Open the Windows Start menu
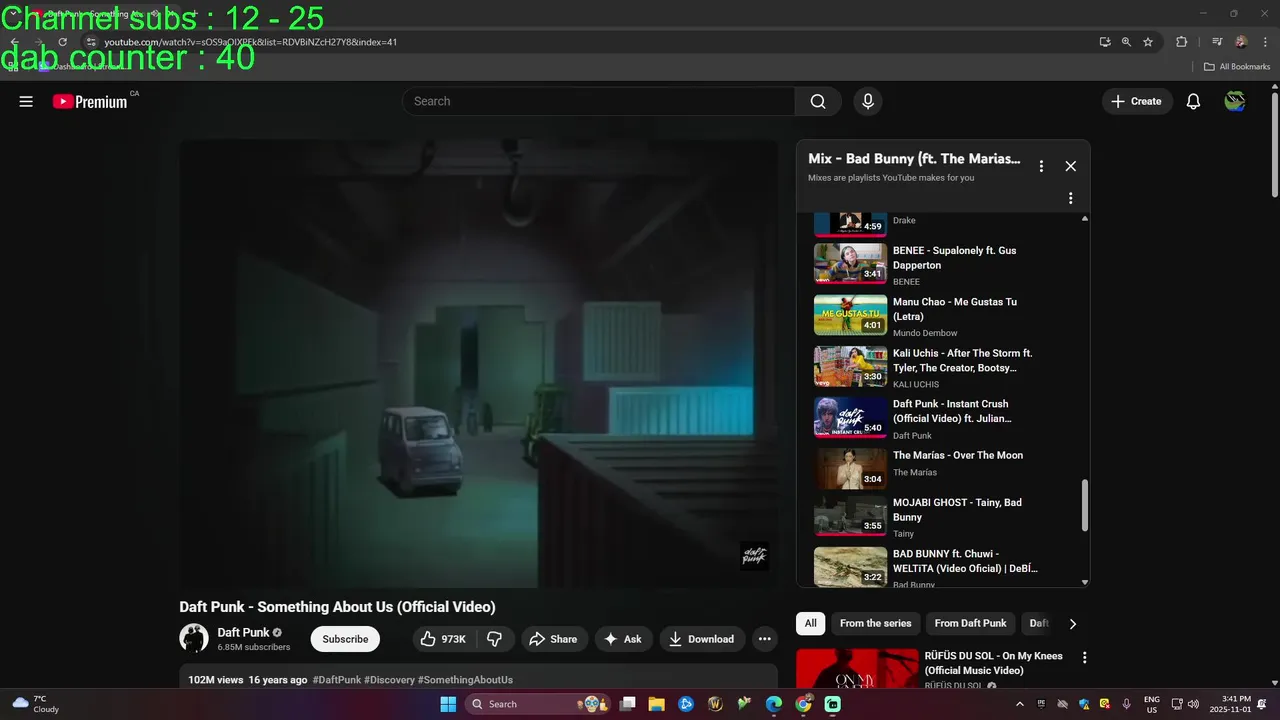 (x=447, y=704)
